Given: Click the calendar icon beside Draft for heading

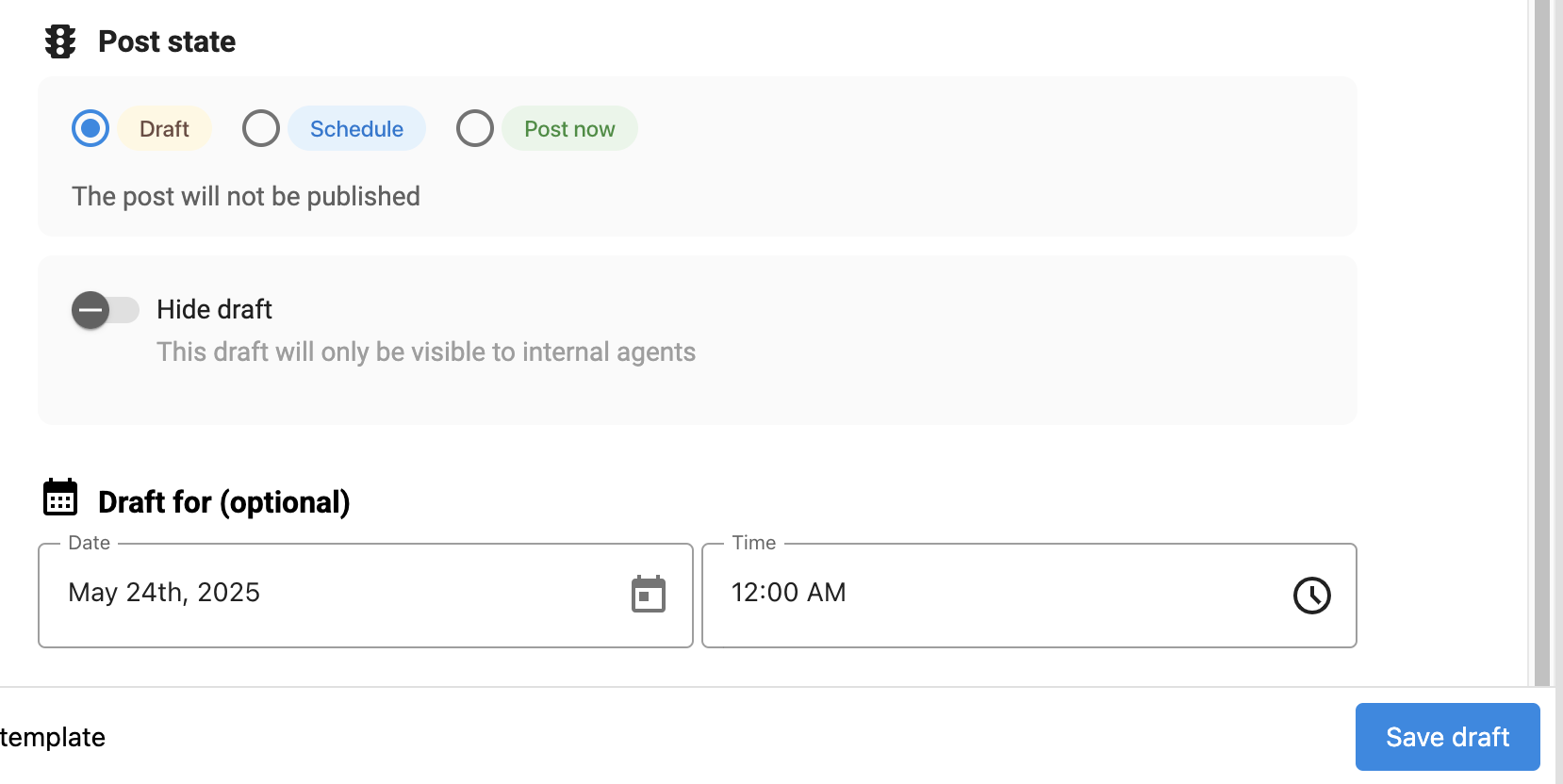Looking at the screenshot, I should pos(60,498).
